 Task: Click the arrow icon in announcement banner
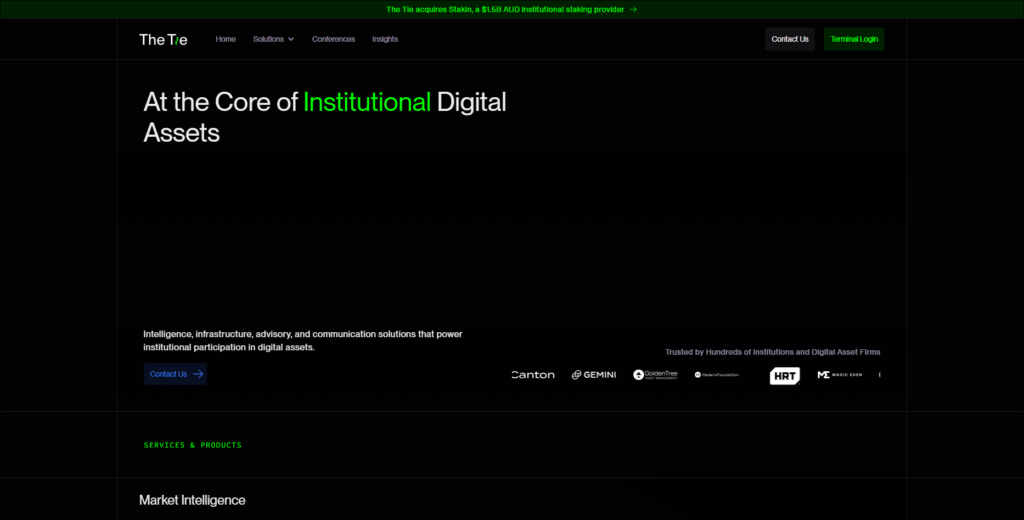[x=633, y=9]
